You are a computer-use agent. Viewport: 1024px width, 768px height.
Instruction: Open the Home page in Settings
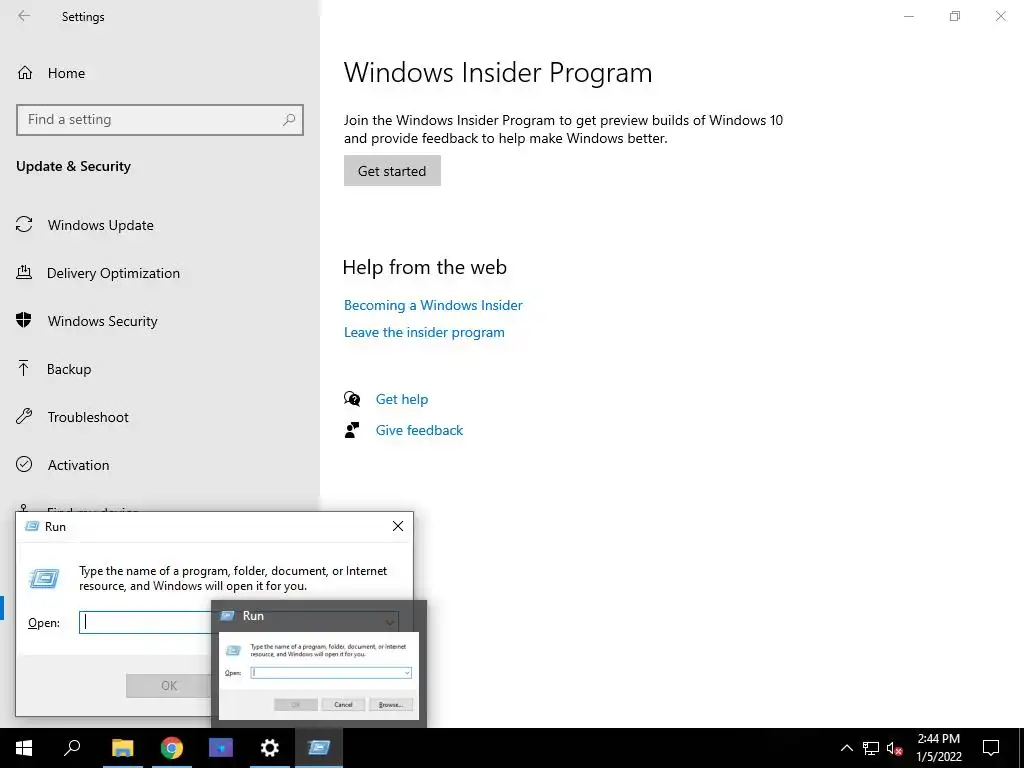(66, 73)
